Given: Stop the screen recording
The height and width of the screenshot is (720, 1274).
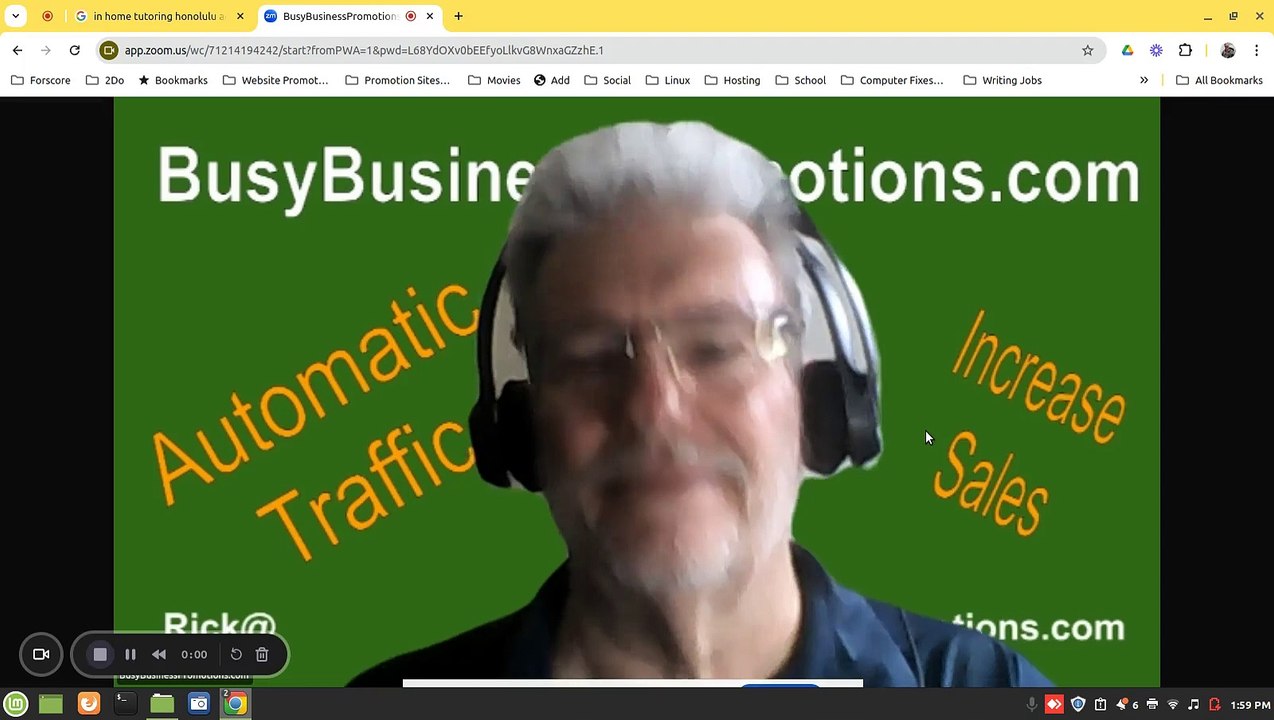Looking at the screenshot, I should (100, 655).
